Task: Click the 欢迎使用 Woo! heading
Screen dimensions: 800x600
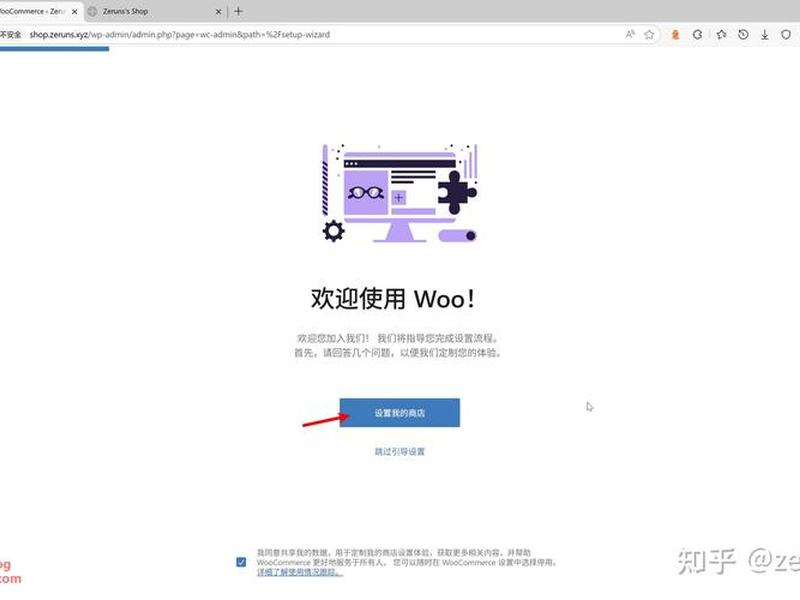Action: 393,299
